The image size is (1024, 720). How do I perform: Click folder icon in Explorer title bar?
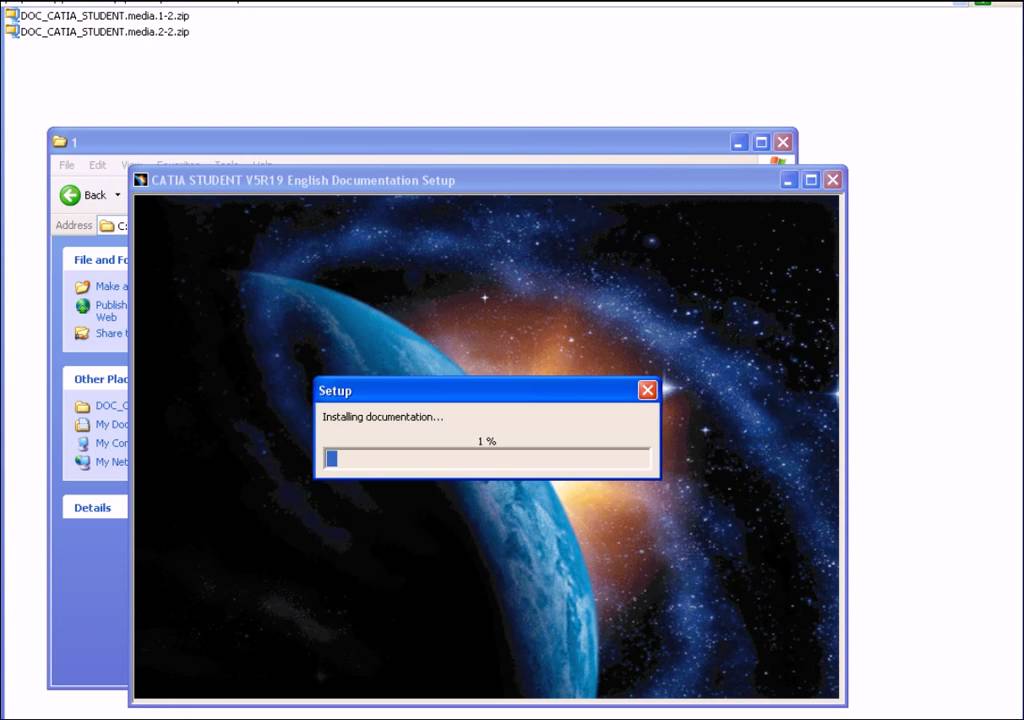[60, 141]
